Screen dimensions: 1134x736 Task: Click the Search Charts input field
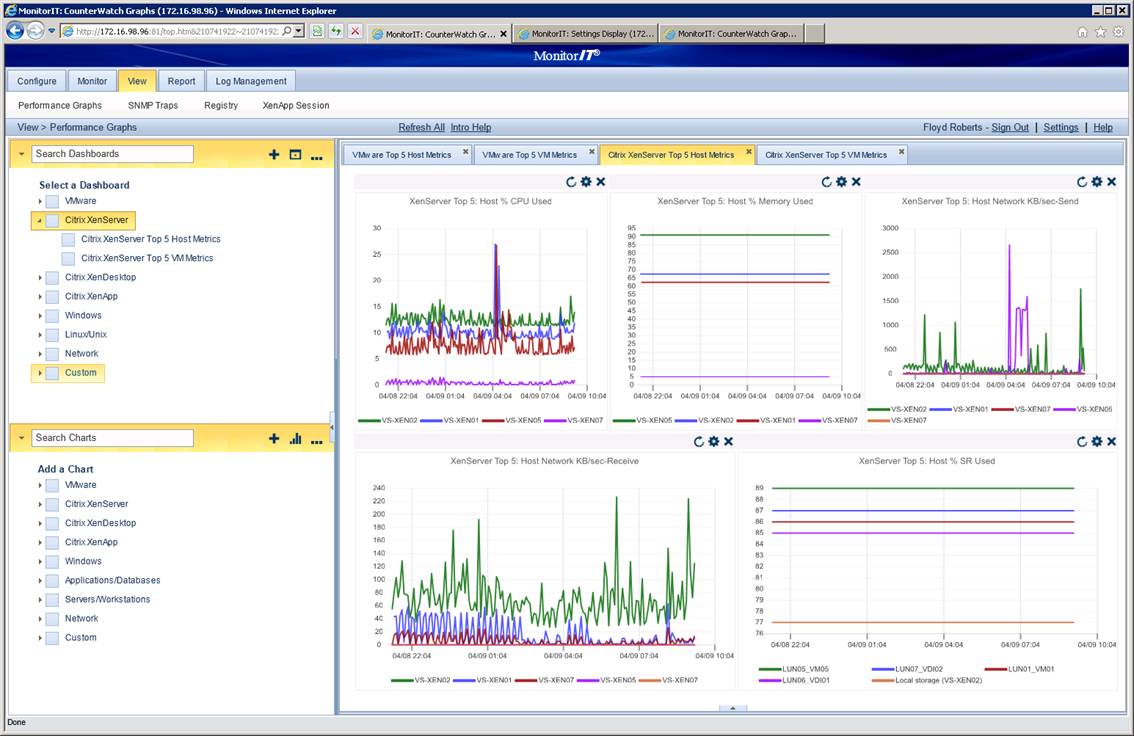click(x=112, y=438)
